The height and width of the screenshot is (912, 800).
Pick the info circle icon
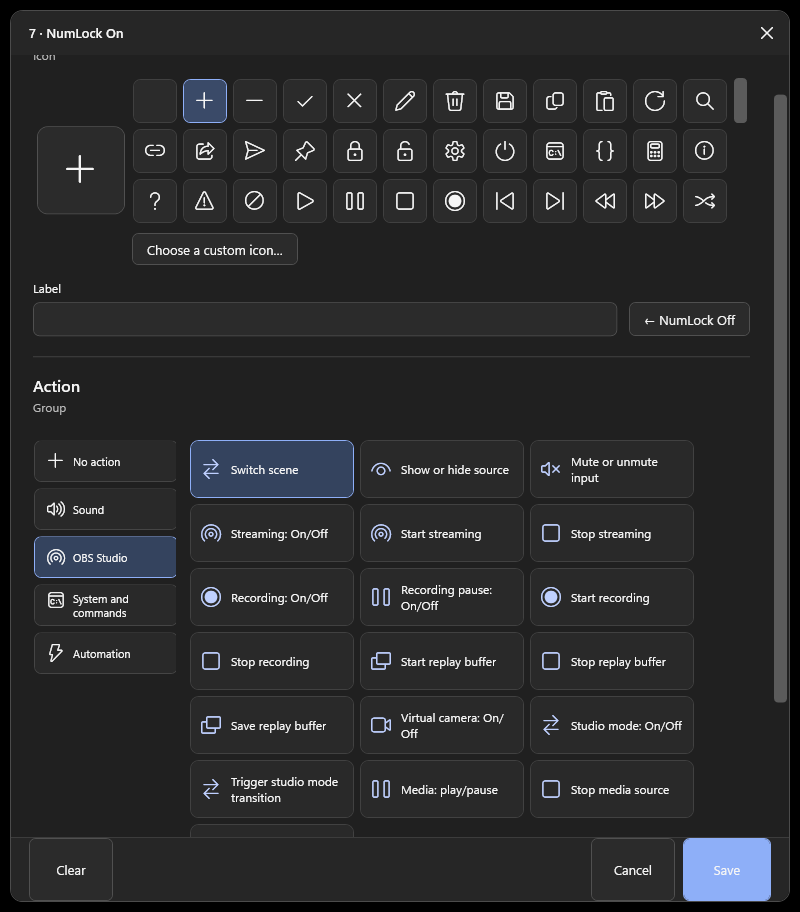pos(705,151)
